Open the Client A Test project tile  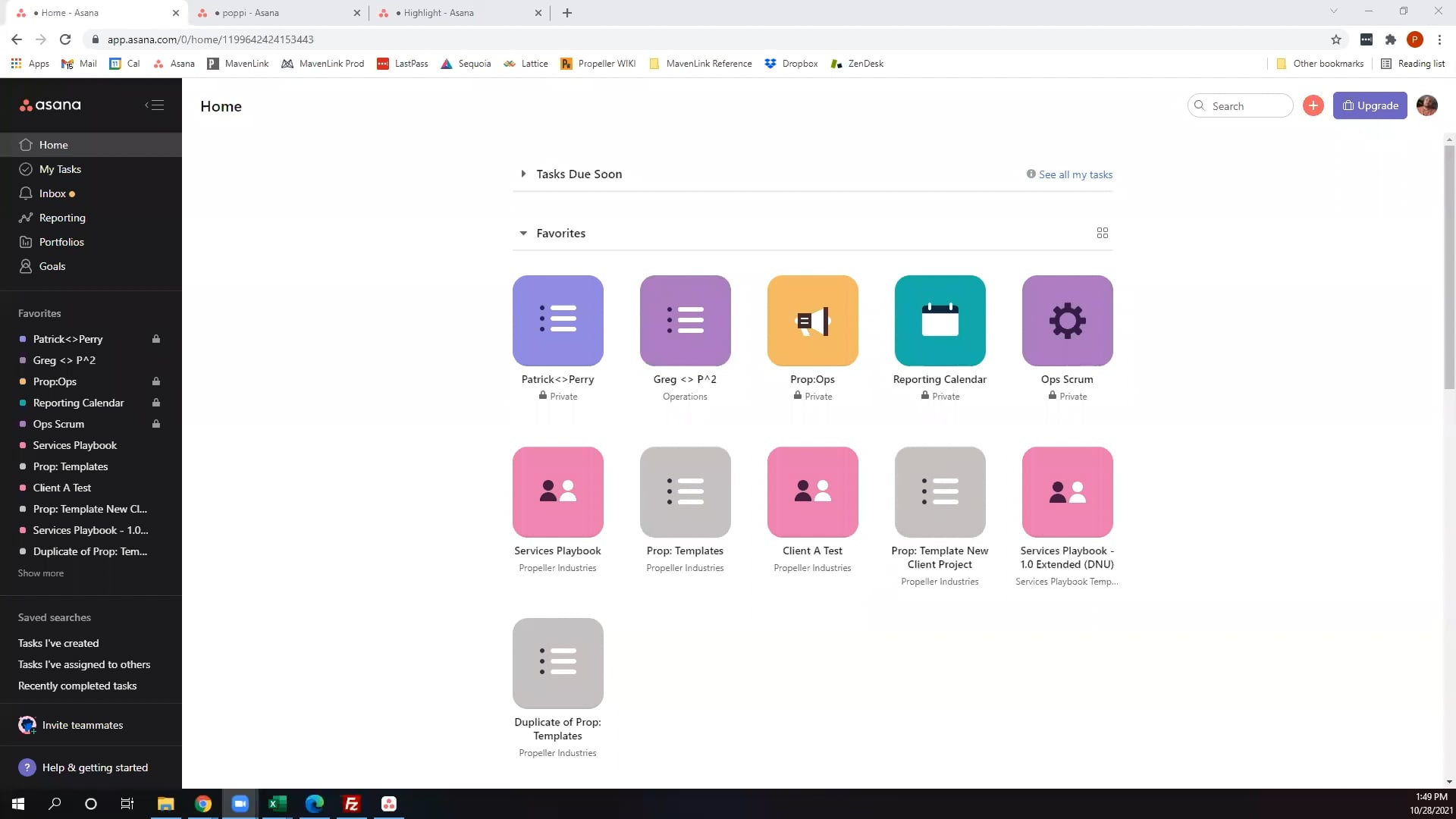point(813,492)
